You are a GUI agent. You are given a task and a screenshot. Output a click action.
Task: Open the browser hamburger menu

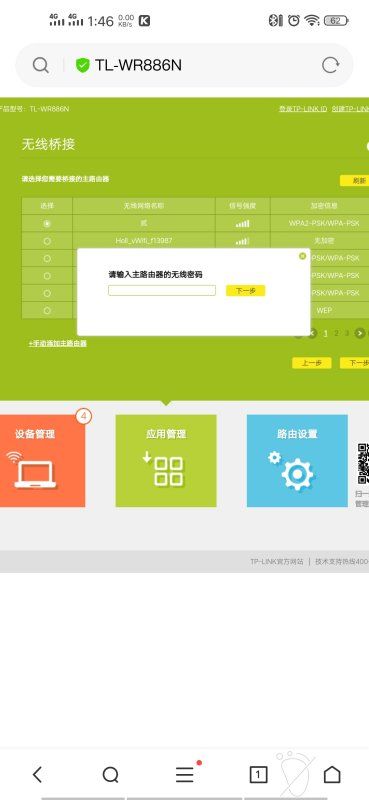pyautogui.click(x=185, y=774)
